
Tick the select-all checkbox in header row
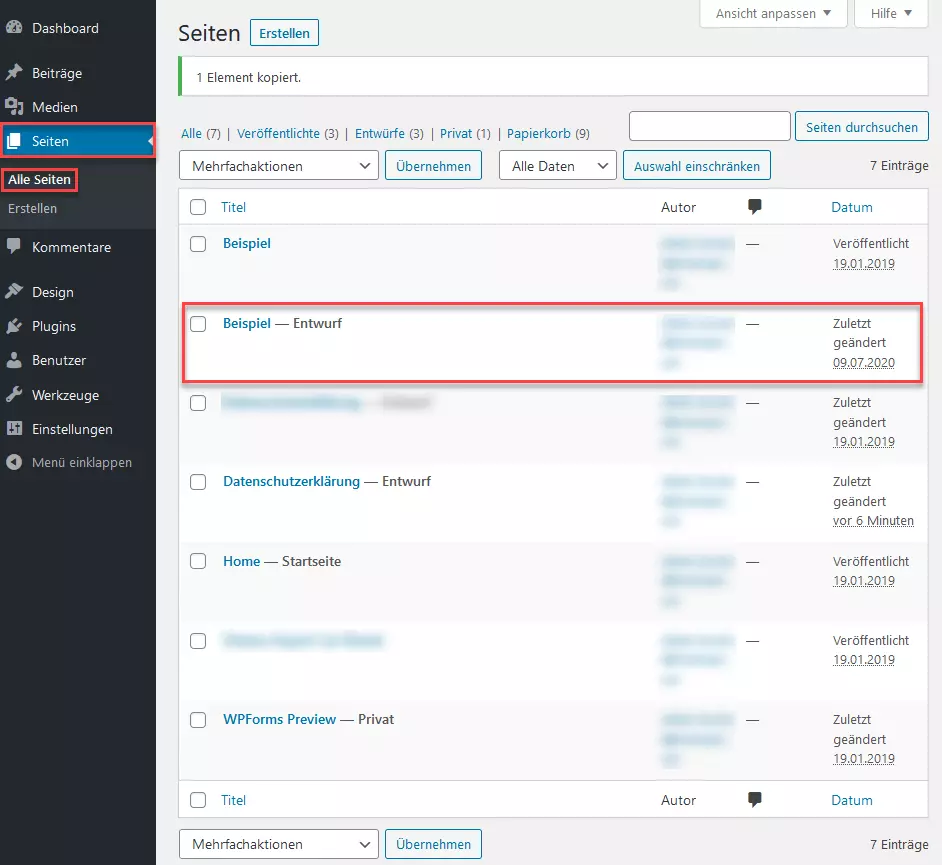(198, 207)
